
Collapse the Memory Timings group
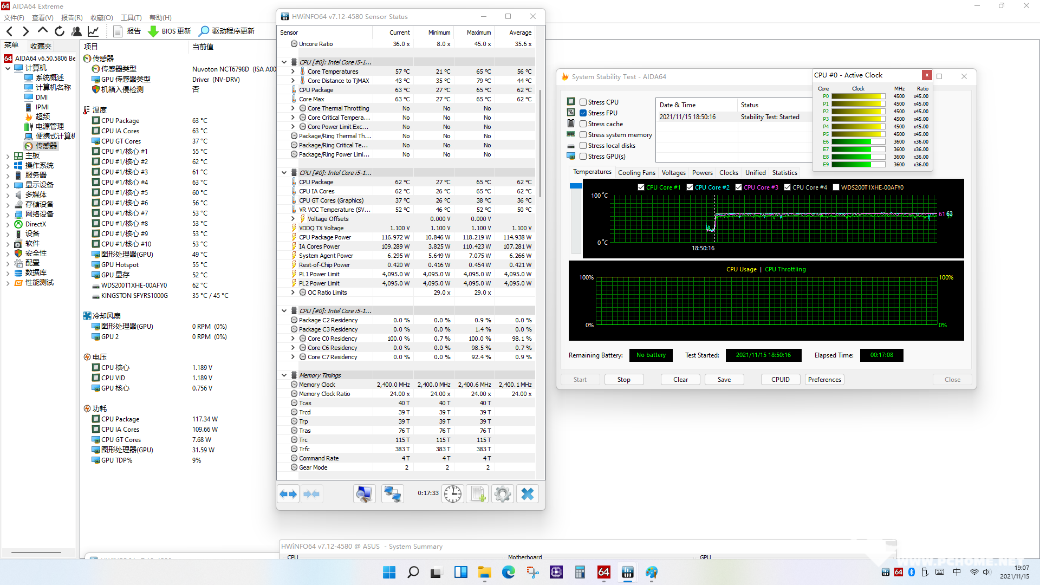point(285,375)
